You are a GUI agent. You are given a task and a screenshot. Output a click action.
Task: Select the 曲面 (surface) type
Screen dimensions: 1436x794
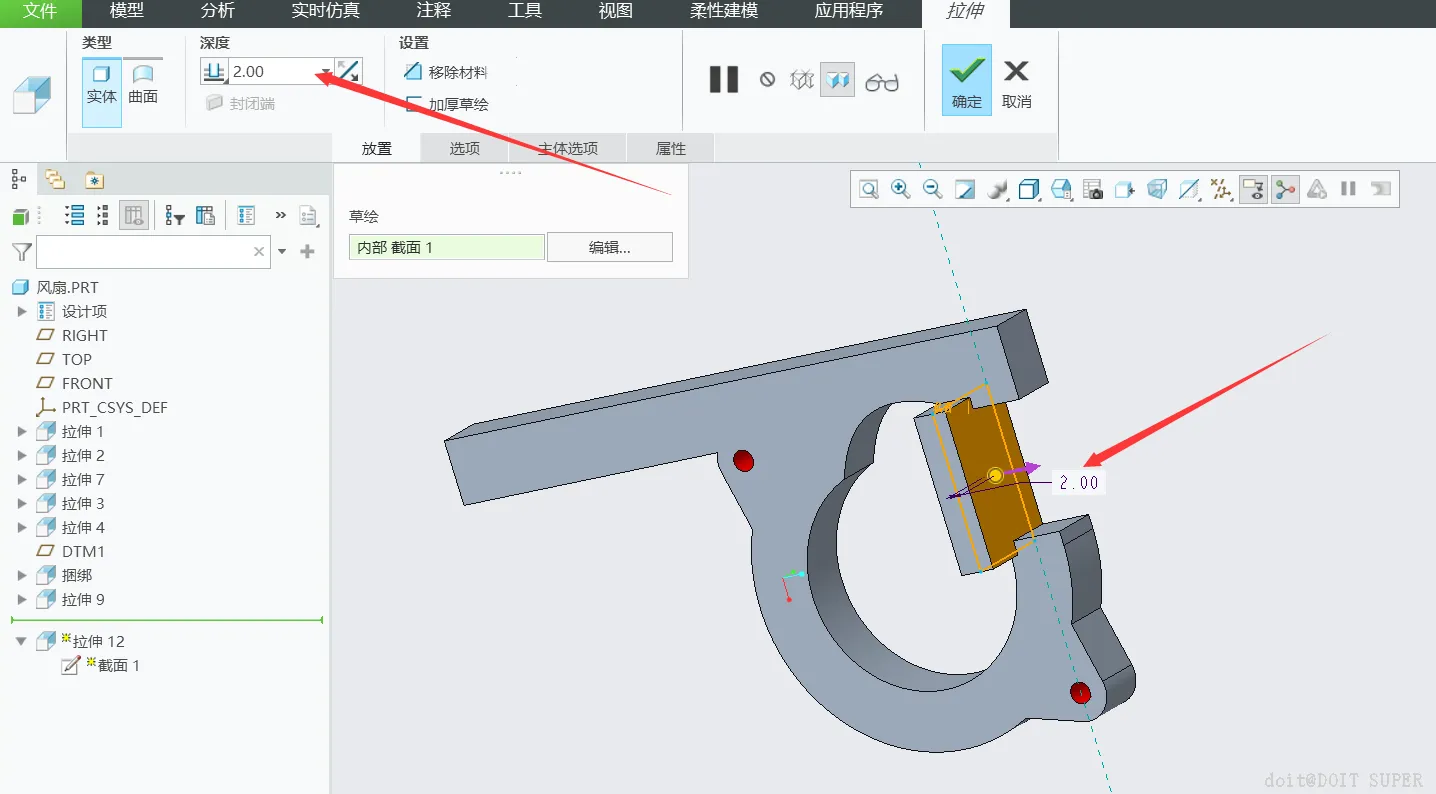tap(143, 86)
